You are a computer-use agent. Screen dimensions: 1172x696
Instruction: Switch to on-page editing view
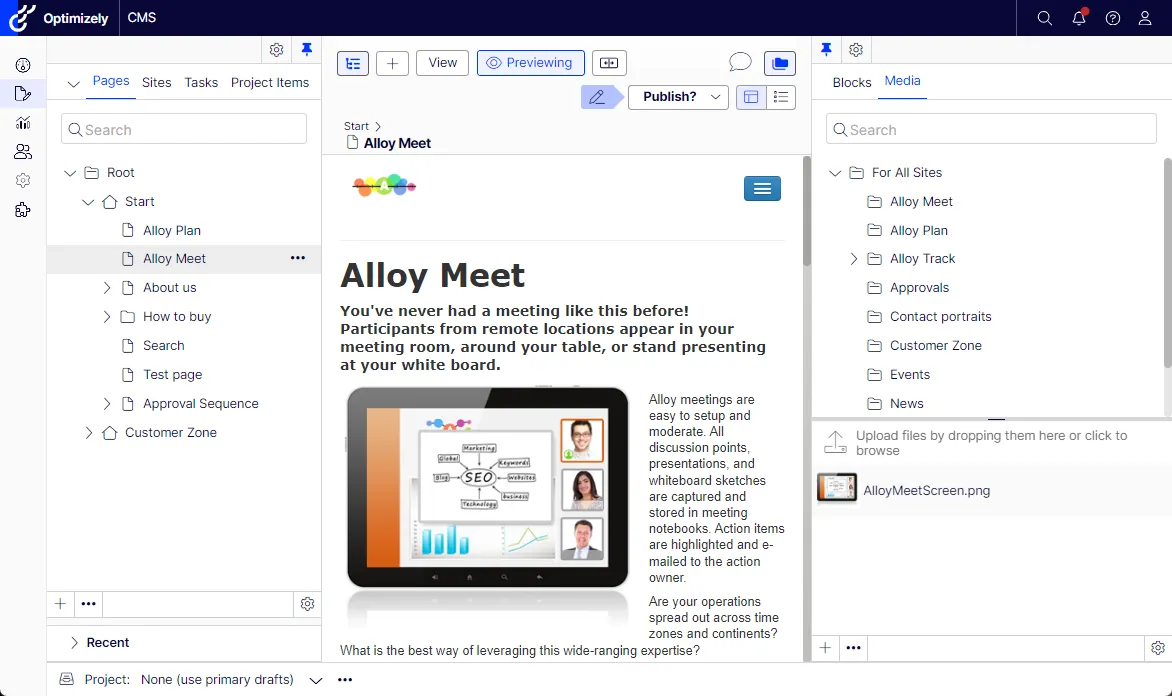click(x=751, y=97)
